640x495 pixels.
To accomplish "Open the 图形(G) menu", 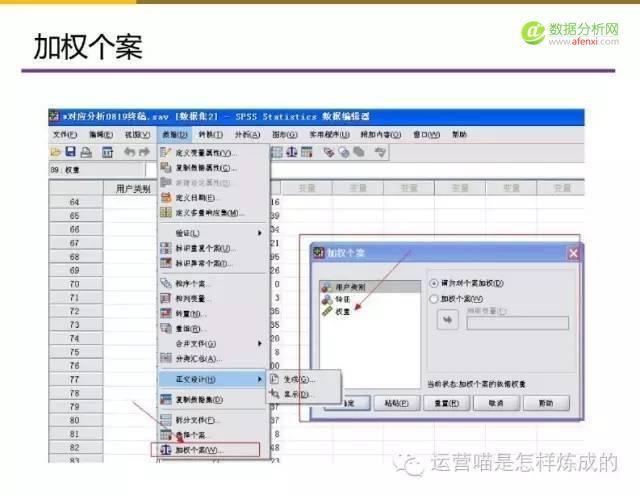I will tap(284, 134).
